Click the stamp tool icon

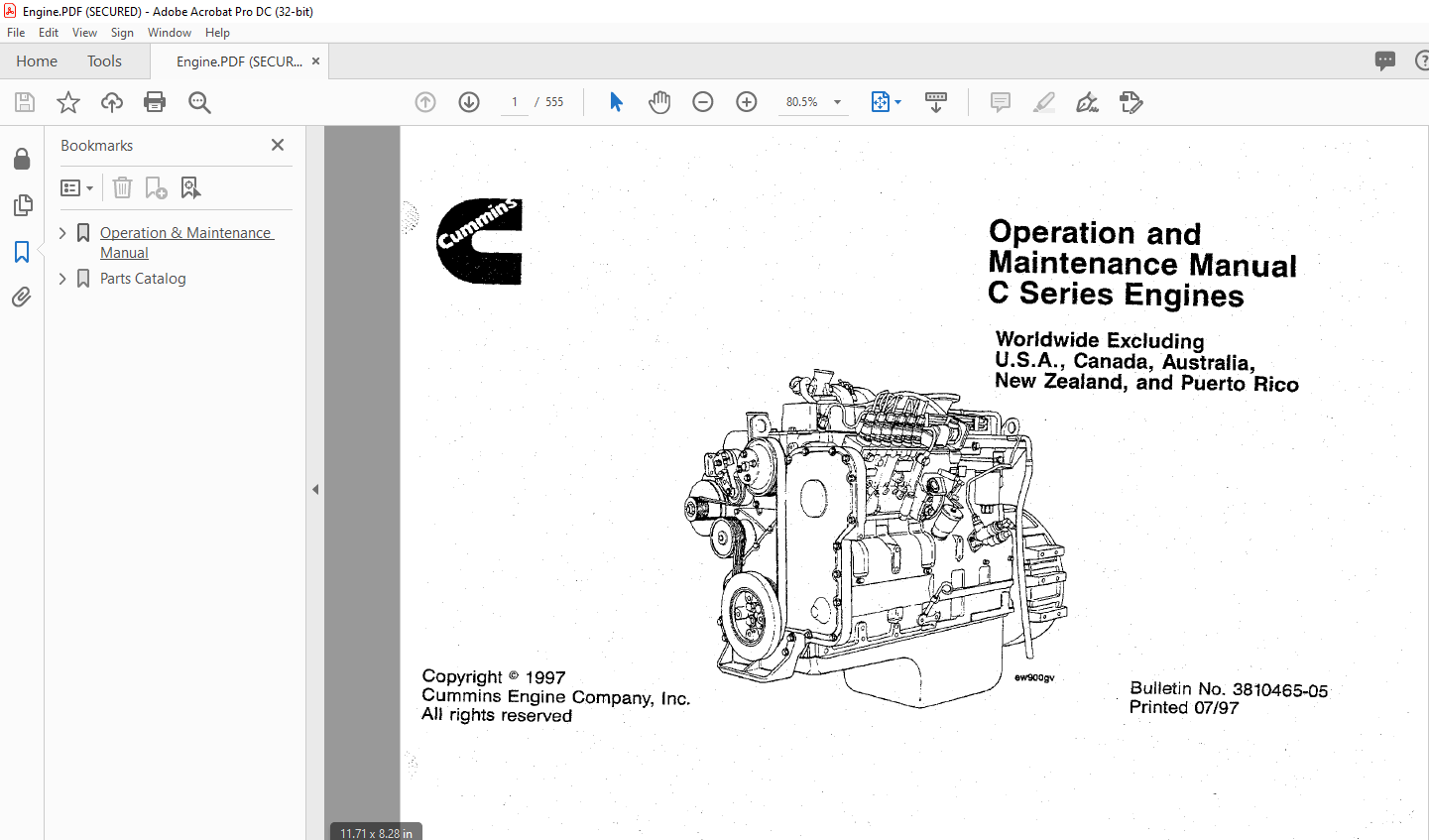[1131, 102]
